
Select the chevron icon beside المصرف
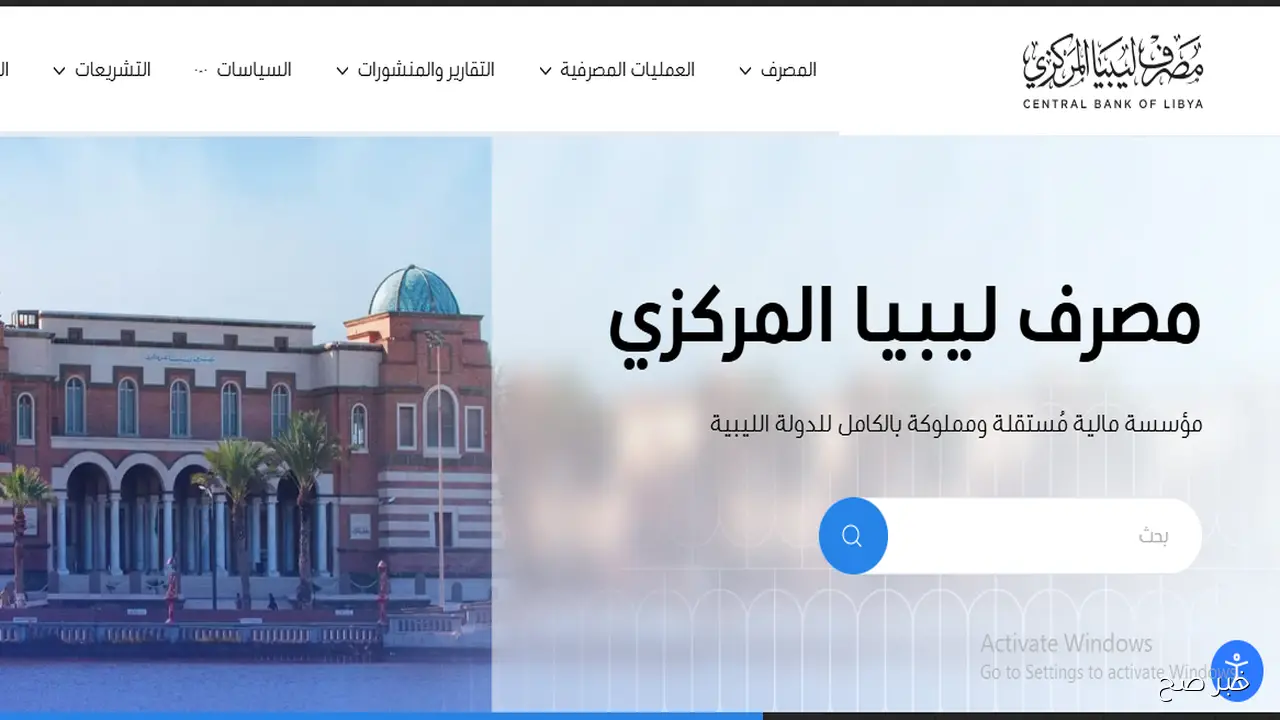pos(745,71)
